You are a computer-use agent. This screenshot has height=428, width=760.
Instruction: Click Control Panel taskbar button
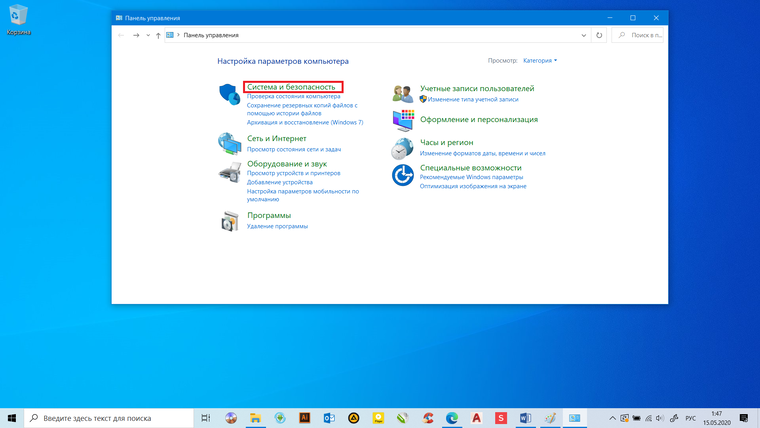574,418
